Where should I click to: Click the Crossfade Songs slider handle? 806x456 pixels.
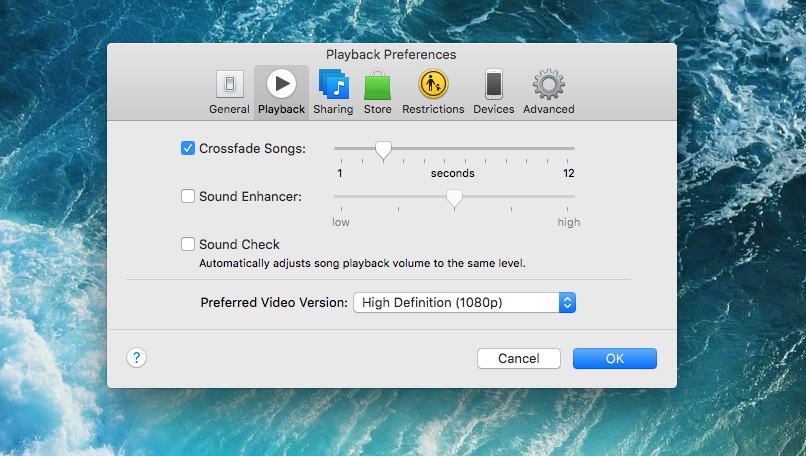[382, 149]
